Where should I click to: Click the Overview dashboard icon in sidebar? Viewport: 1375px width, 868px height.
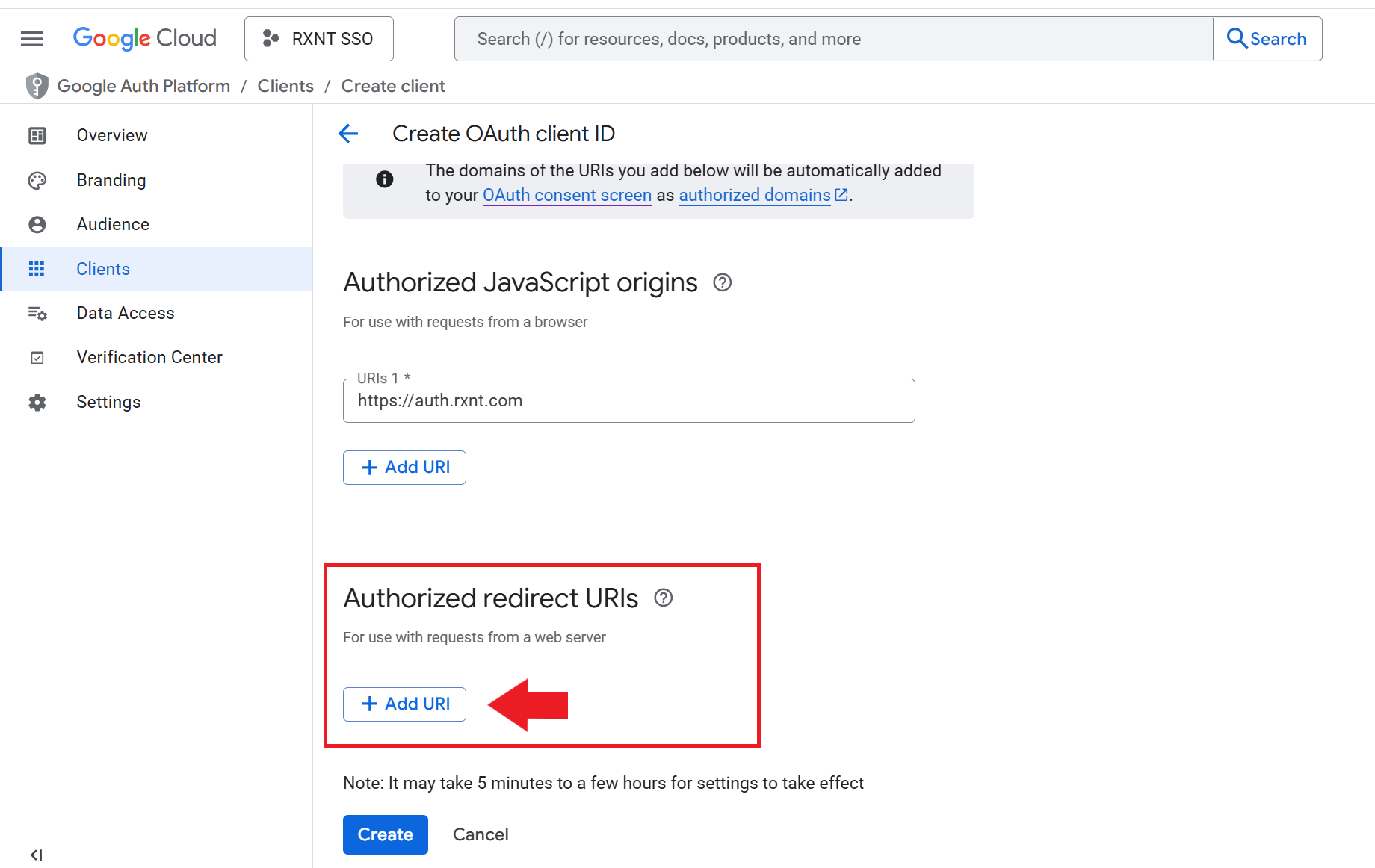click(37, 135)
